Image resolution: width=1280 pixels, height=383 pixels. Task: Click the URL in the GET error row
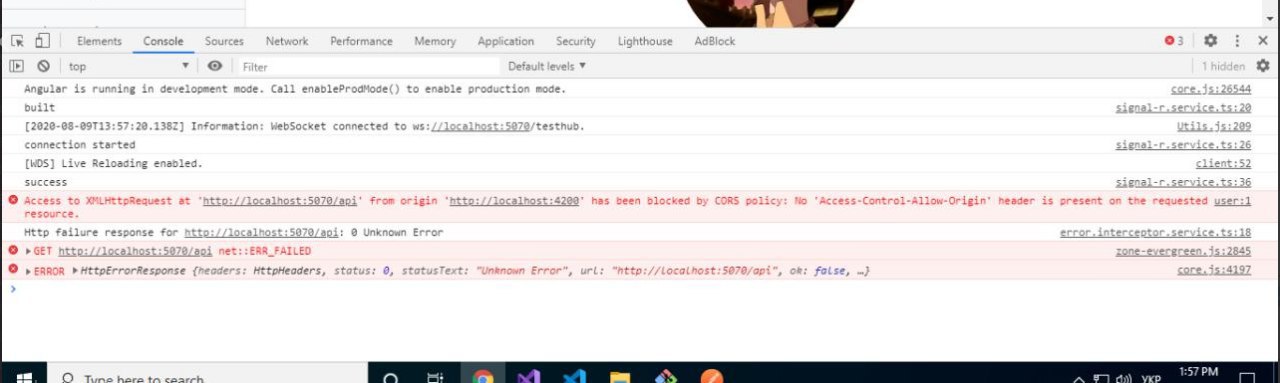(x=135, y=251)
